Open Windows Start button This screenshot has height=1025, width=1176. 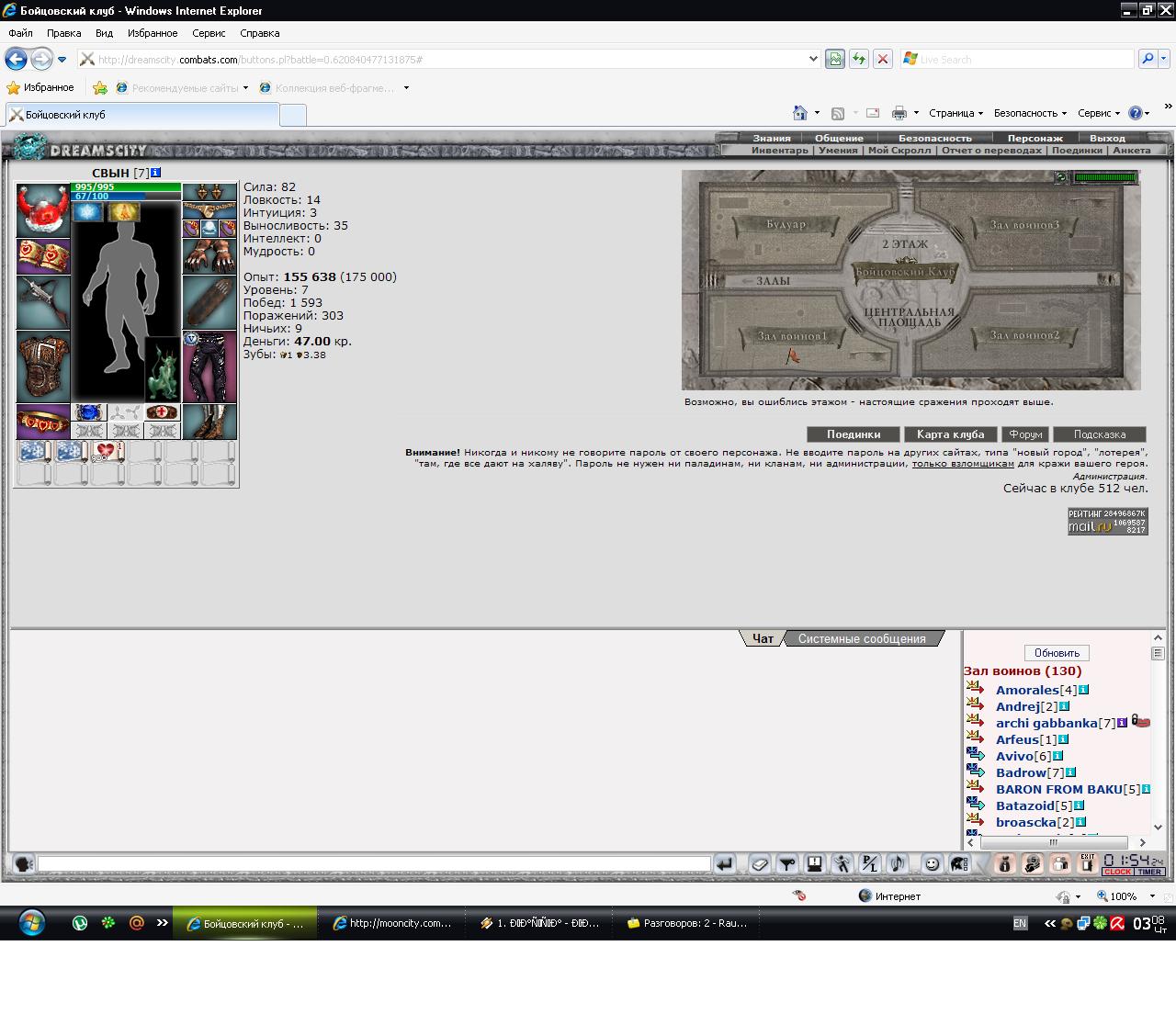tap(31, 922)
